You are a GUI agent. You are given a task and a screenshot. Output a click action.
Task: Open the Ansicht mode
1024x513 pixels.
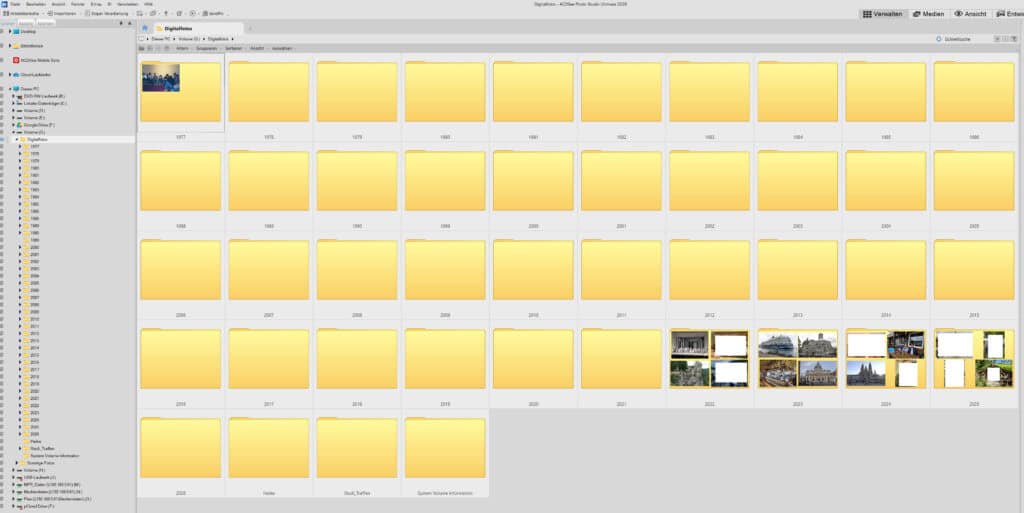pyautogui.click(x=972, y=14)
